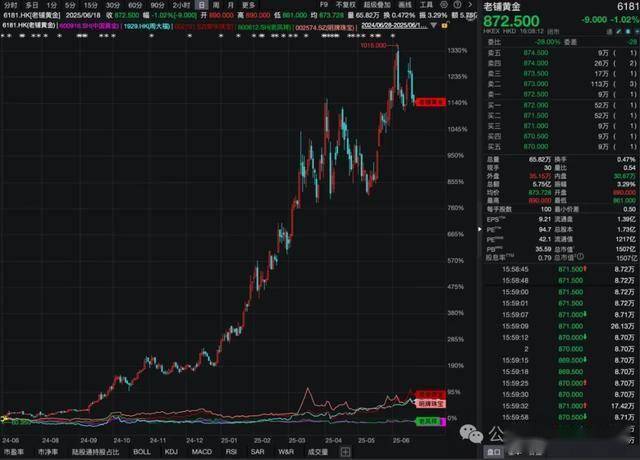Click the 15:59:32 trade tick row
This screenshot has height=460, width=640.
[x=562, y=406]
